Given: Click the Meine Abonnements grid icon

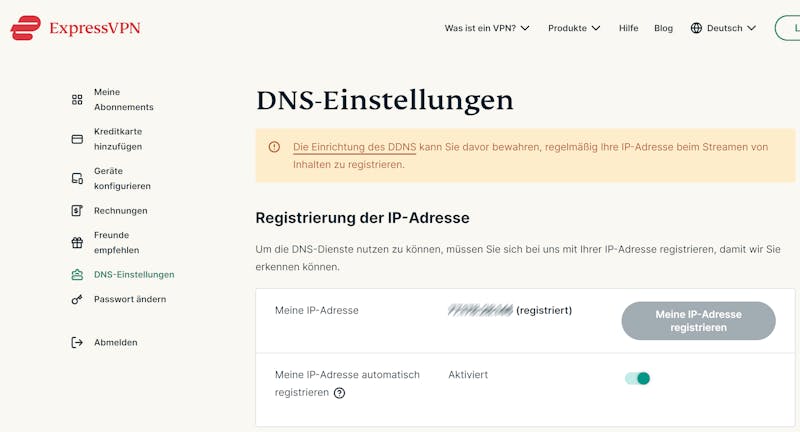Looking at the screenshot, I should (77, 99).
